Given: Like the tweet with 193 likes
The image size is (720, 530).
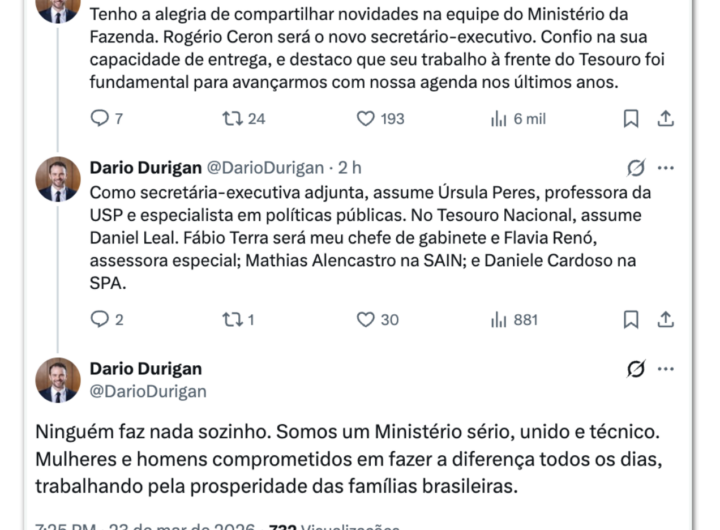Looking at the screenshot, I should pyautogui.click(x=366, y=118).
